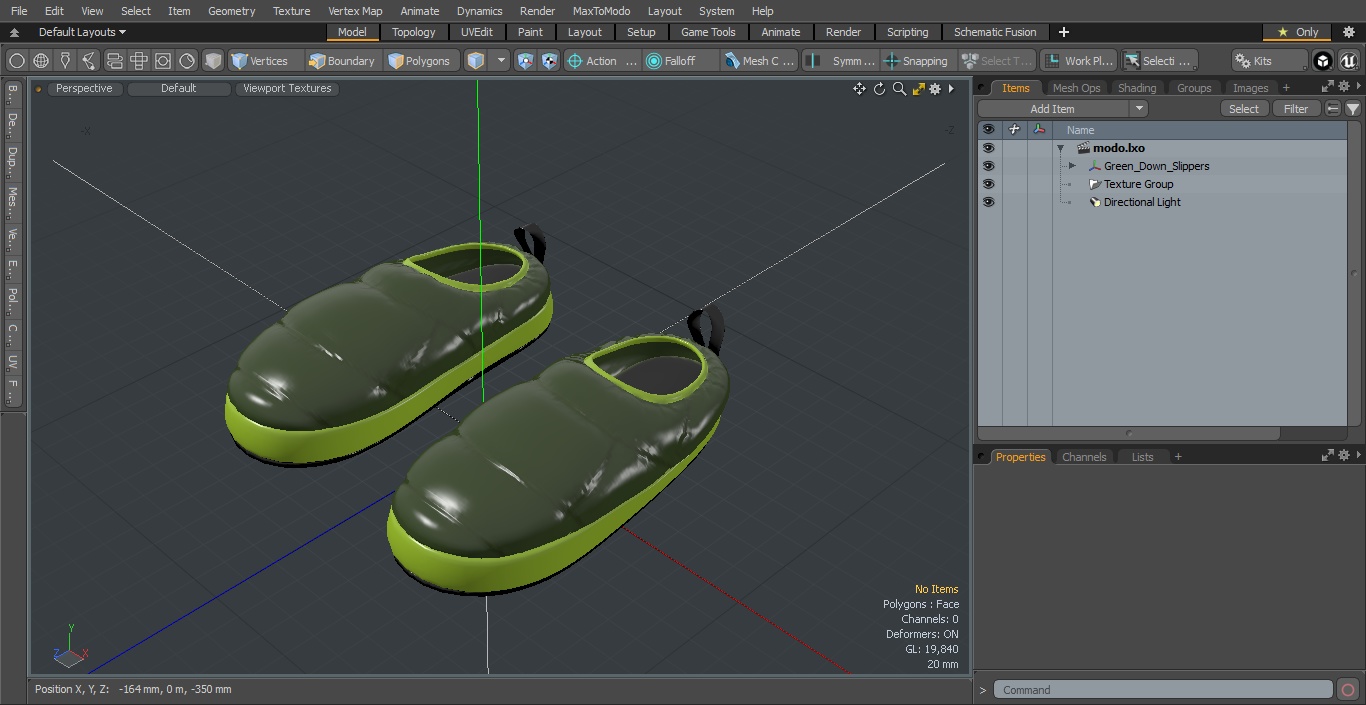Switch to the UVEdit layout tab

coord(477,32)
